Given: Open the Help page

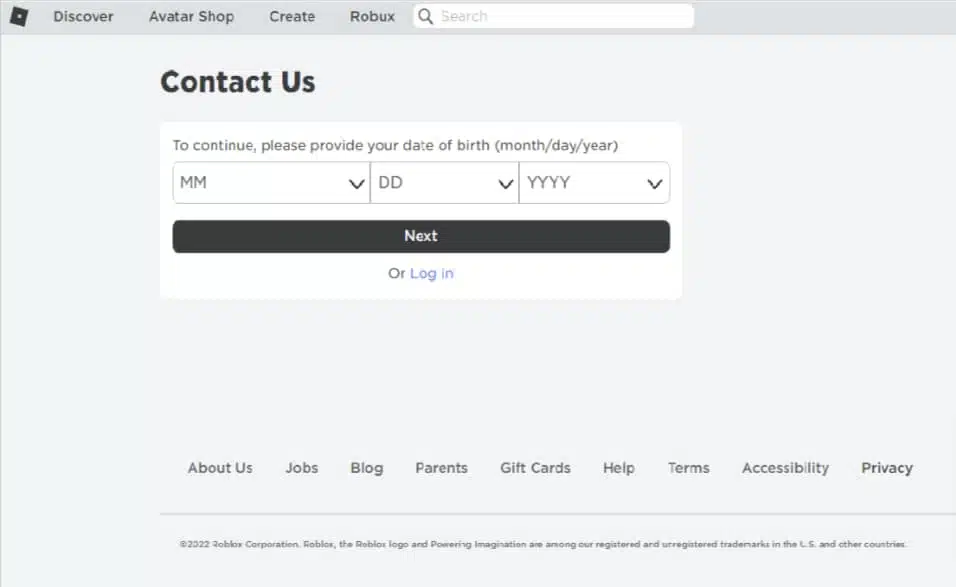Looking at the screenshot, I should click(x=618, y=467).
